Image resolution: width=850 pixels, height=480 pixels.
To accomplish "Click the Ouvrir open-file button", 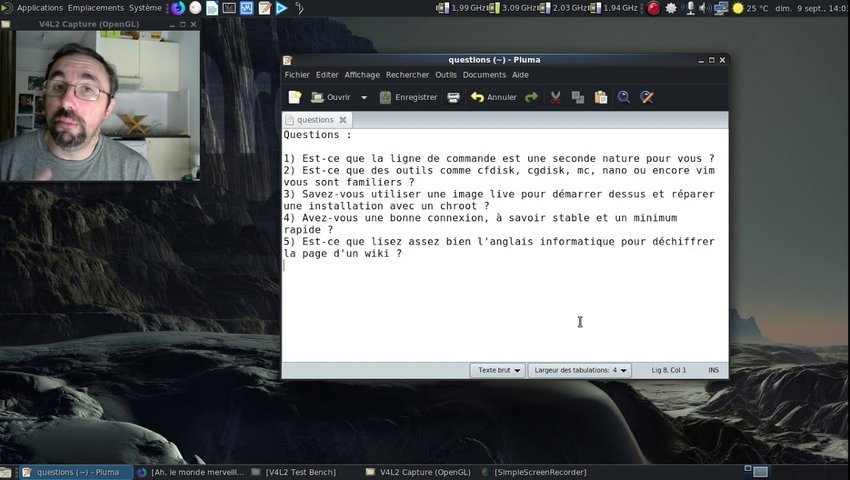I will tap(331, 97).
